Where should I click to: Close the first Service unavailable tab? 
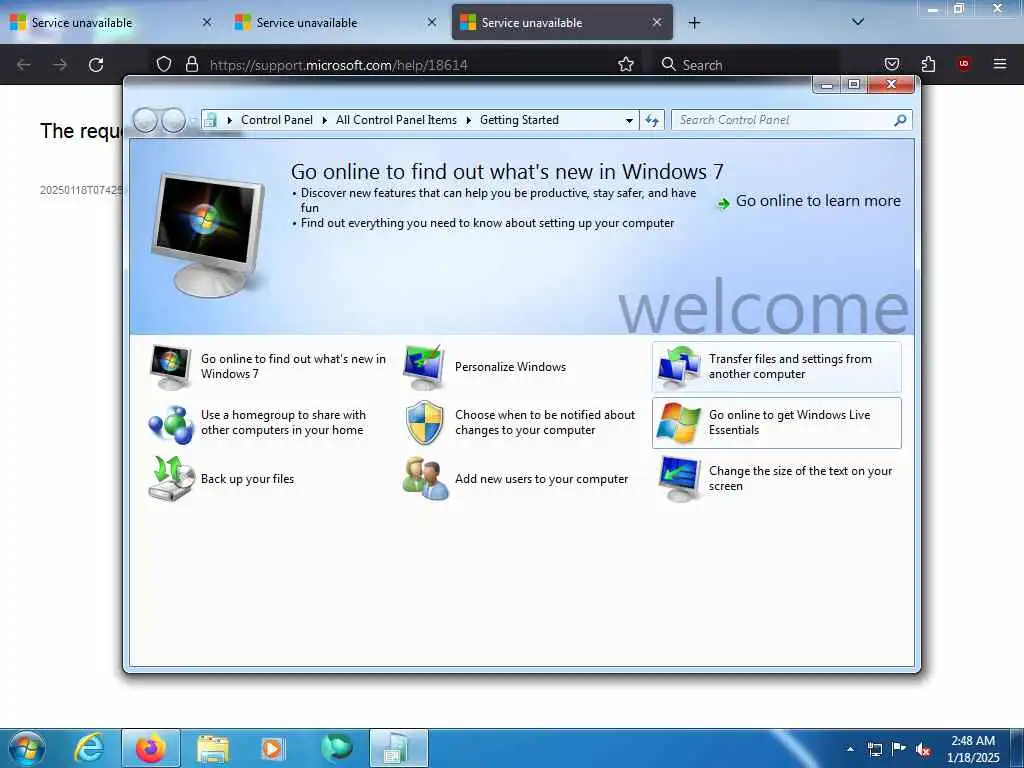click(206, 22)
